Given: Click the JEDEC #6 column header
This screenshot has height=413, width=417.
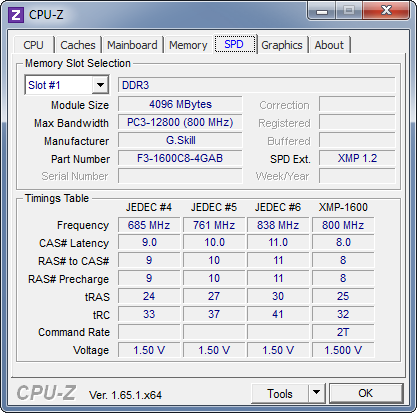Looking at the screenshot, I should pyautogui.click(x=278, y=207).
